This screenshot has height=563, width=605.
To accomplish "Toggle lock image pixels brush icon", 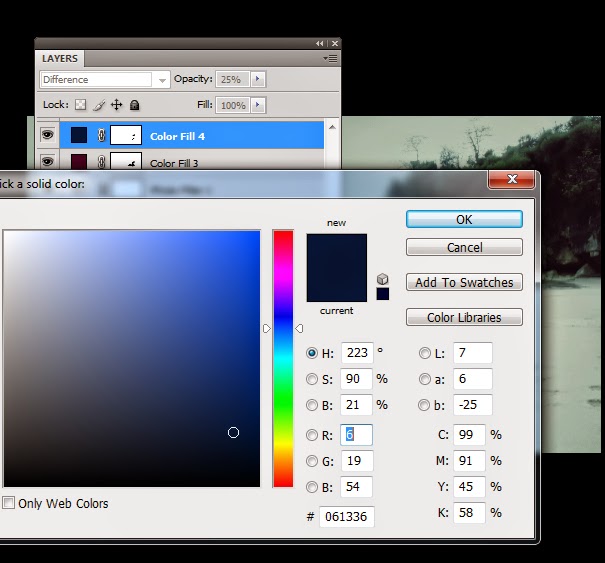I will pos(99,105).
